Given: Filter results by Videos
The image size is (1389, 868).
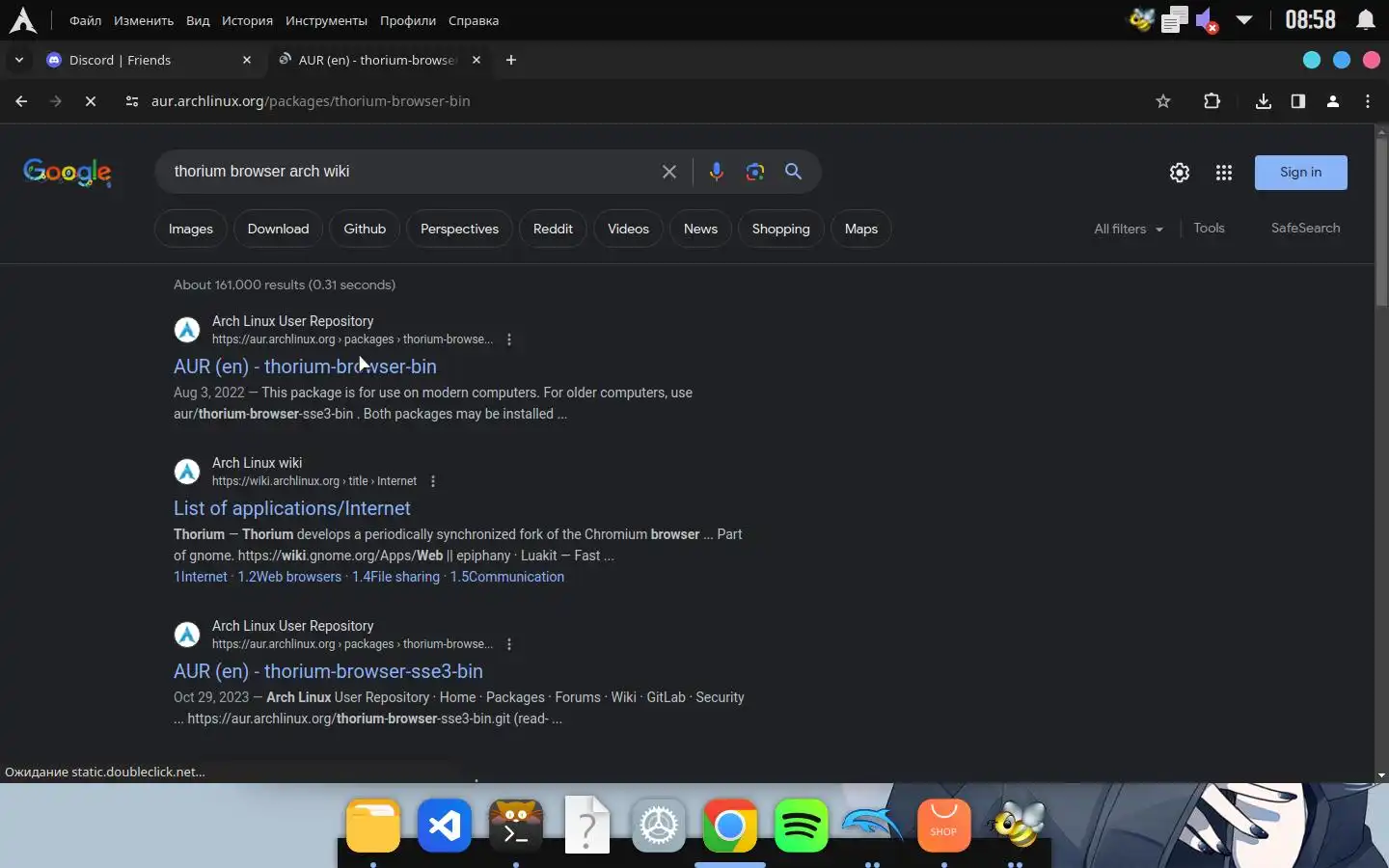Looking at the screenshot, I should 628,229.
